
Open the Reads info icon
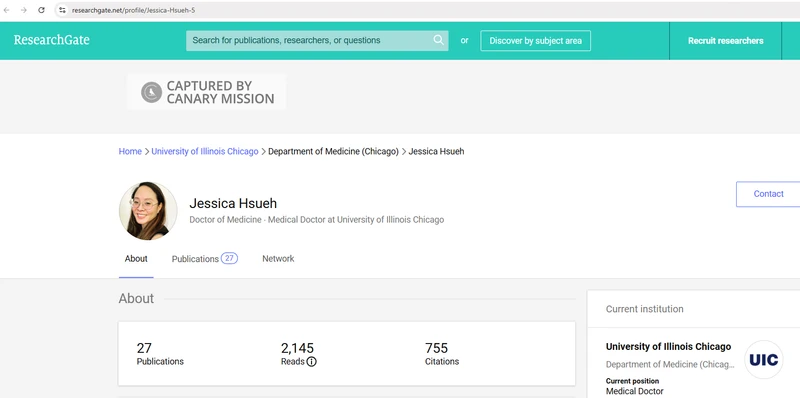(312, 362)
